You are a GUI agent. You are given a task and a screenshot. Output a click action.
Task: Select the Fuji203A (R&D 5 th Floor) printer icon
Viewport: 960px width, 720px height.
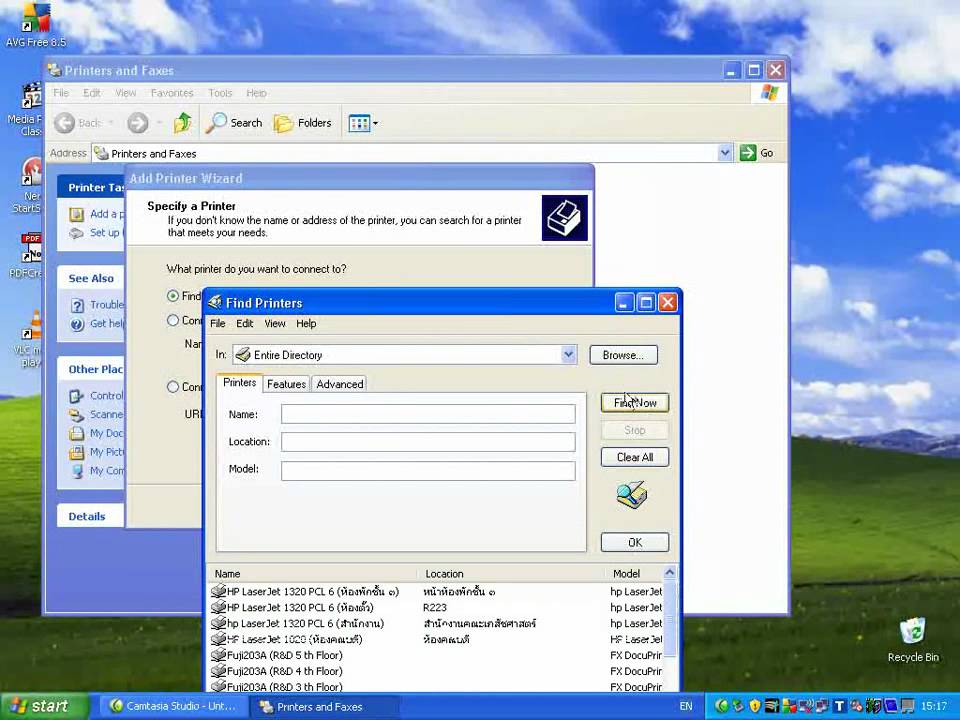coord(218,655)
